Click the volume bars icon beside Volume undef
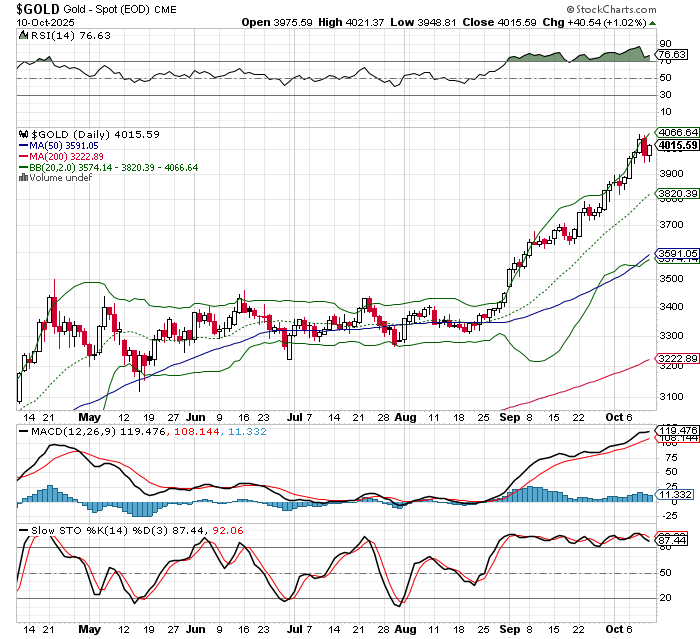The image size is (700, 639). (22, 177)
